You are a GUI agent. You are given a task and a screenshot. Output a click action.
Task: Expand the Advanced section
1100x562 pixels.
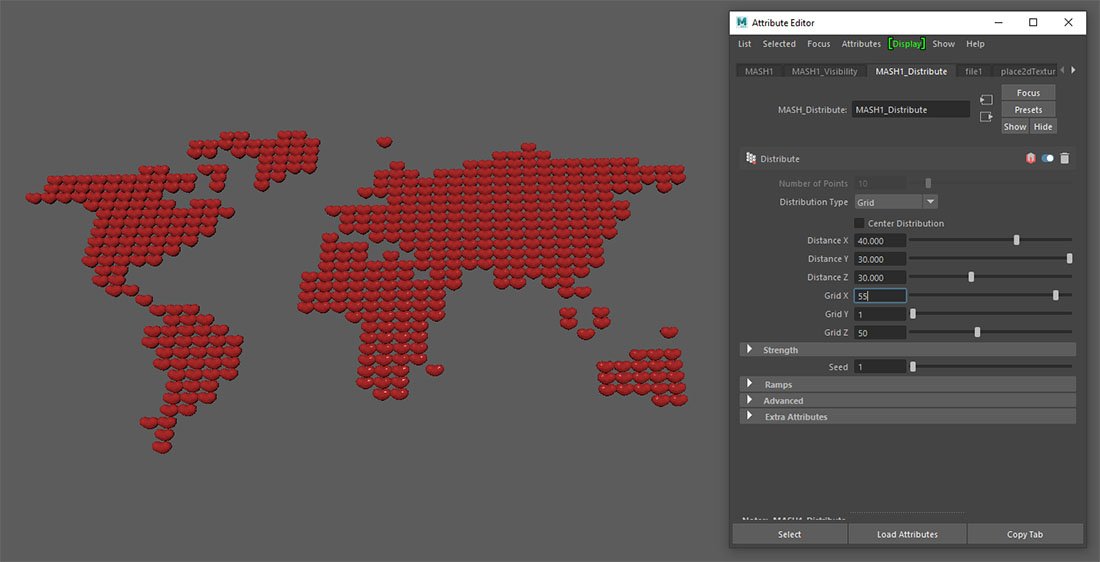(x=749, y=400)
